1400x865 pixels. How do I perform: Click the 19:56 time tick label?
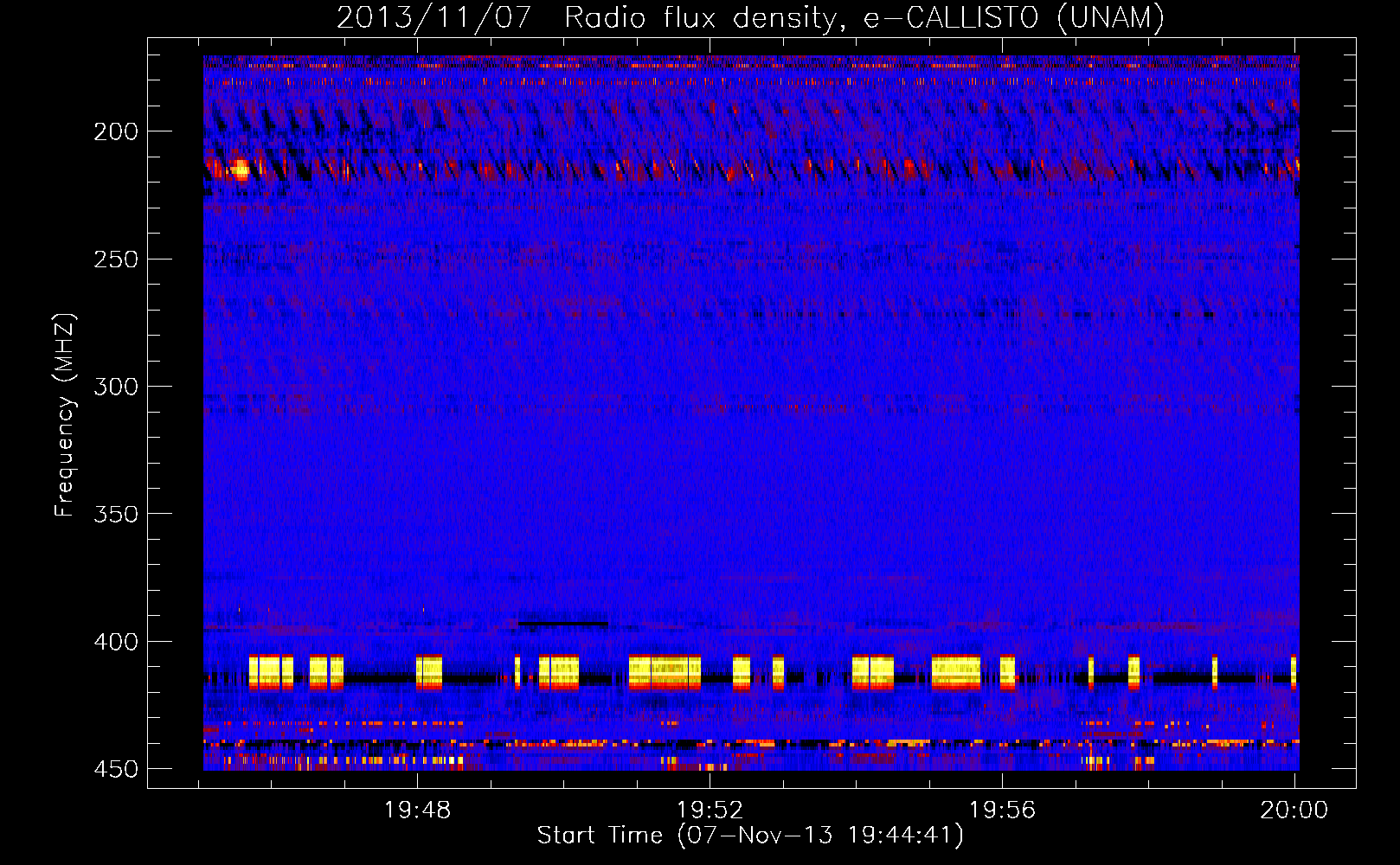[1002, 811]
